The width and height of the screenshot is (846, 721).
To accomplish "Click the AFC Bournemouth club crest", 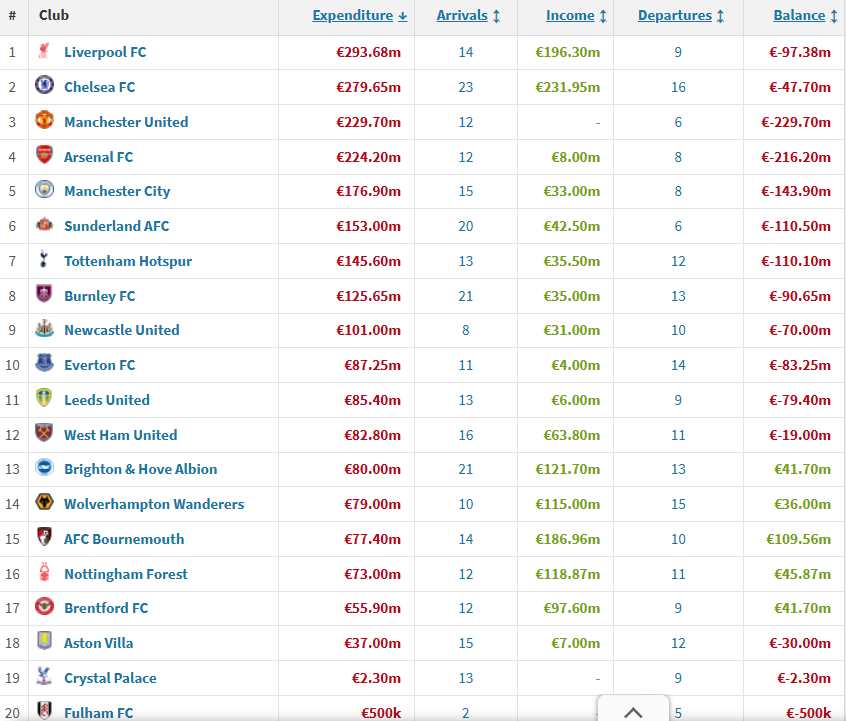I will tap(44, 537).
